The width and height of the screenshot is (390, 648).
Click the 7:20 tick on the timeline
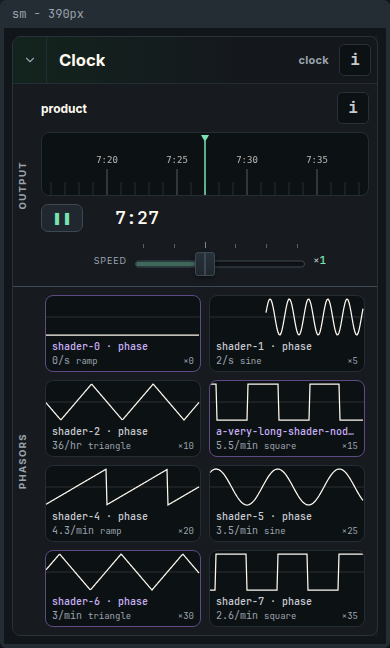coord(107,182)
